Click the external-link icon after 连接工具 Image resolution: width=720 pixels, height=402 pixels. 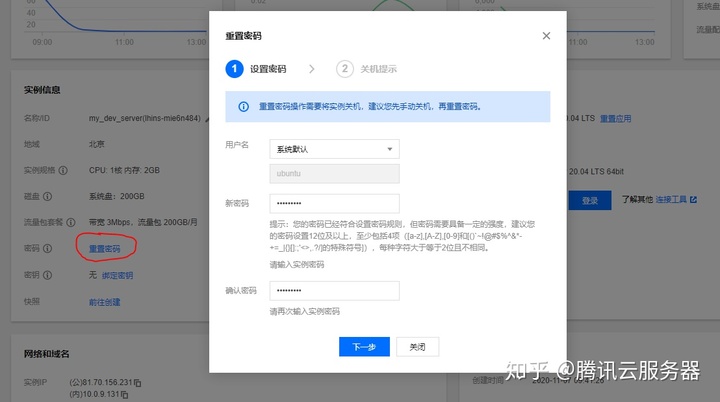[x=693, y=199]
